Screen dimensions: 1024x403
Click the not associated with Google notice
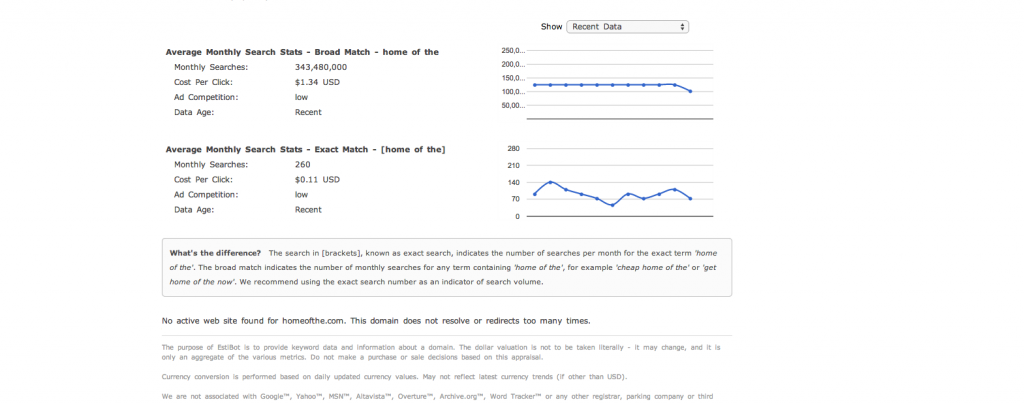[x=437, y=396]
